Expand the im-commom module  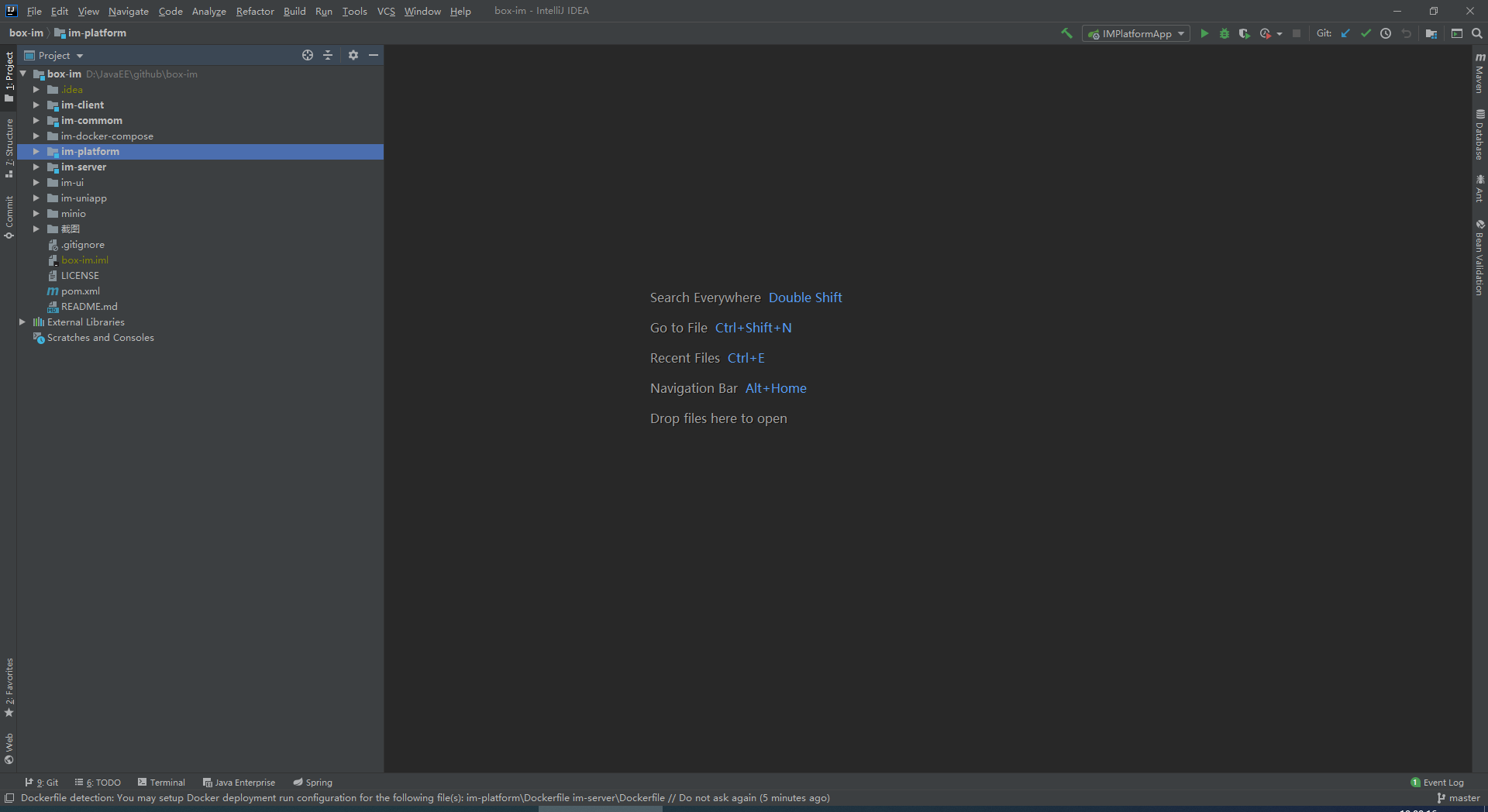tap(36, 120)
